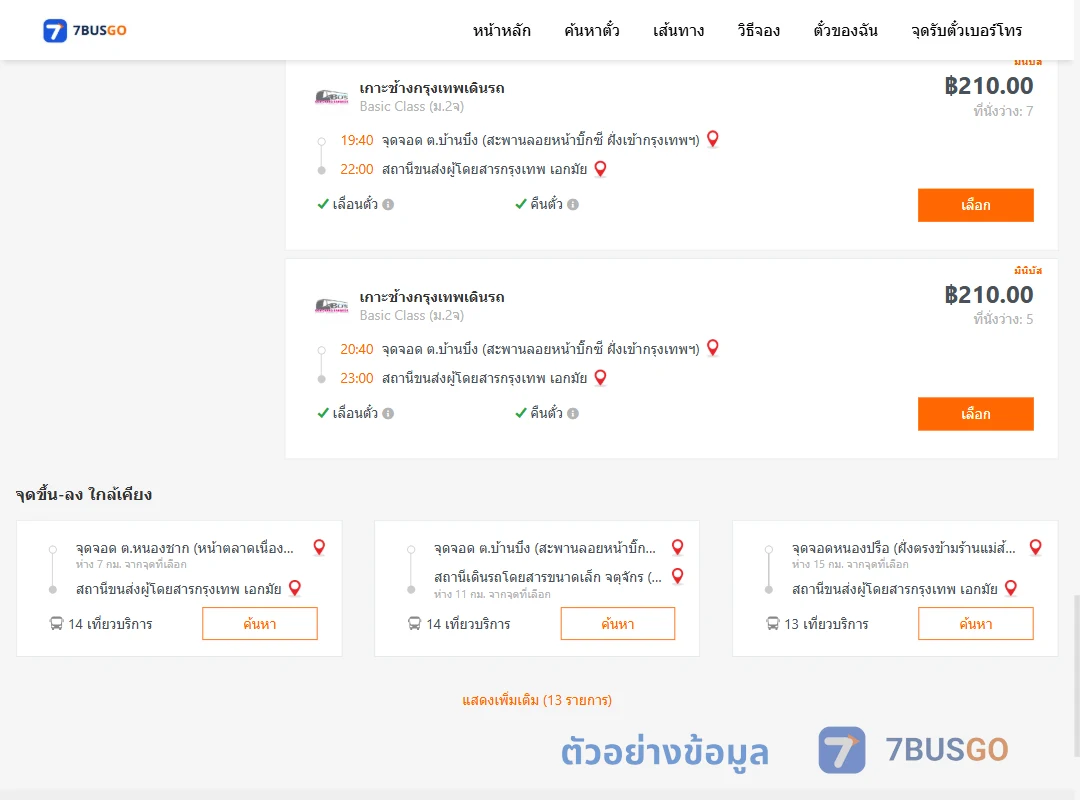
Task: Click คืนตั๋ว label on 20:40 trip
Action: [x=546, y=413]
